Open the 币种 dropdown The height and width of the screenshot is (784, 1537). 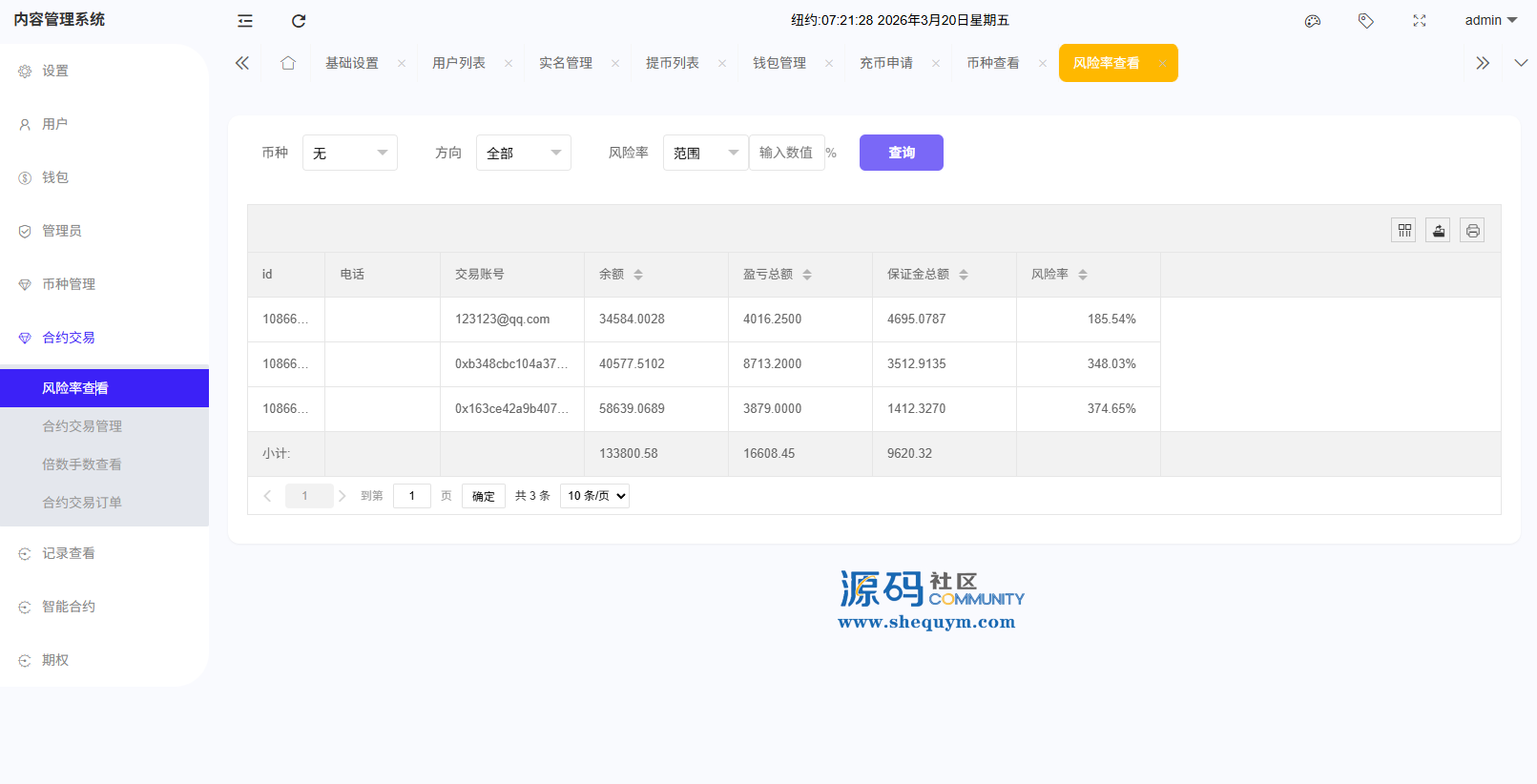coord(349,153)
